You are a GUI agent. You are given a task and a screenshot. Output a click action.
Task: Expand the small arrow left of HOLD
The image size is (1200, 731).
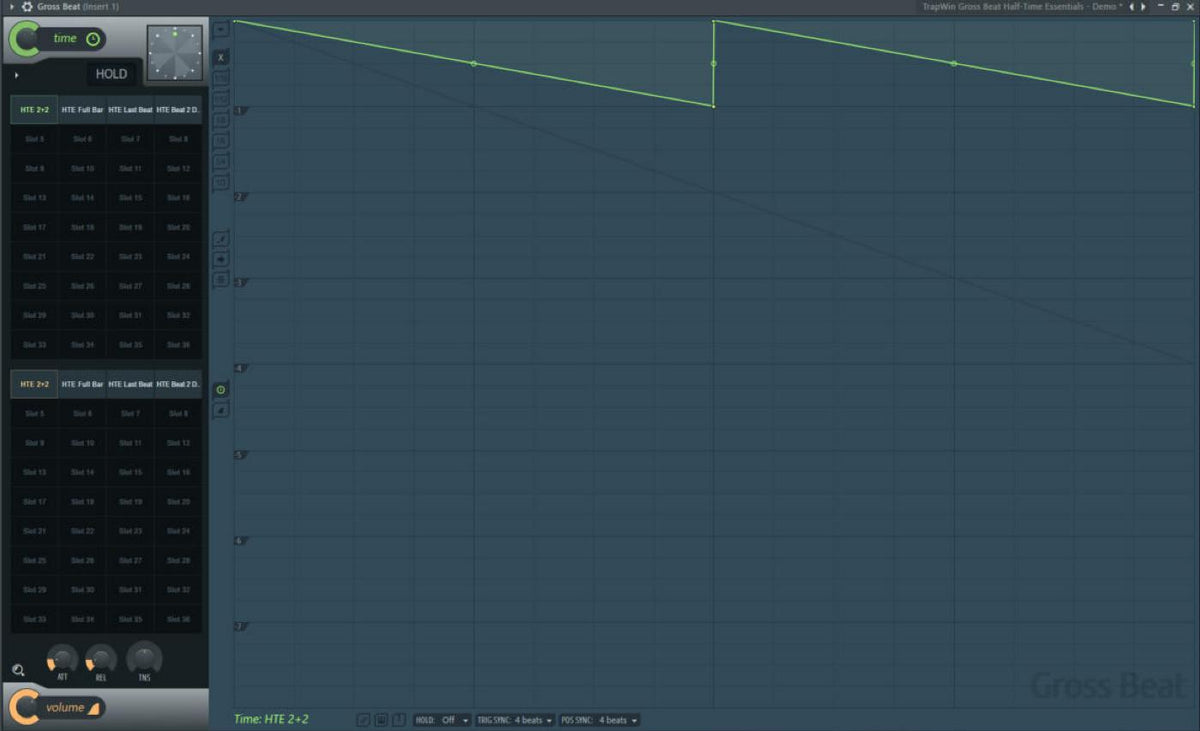pyautogui.click(x=16, y=74)
